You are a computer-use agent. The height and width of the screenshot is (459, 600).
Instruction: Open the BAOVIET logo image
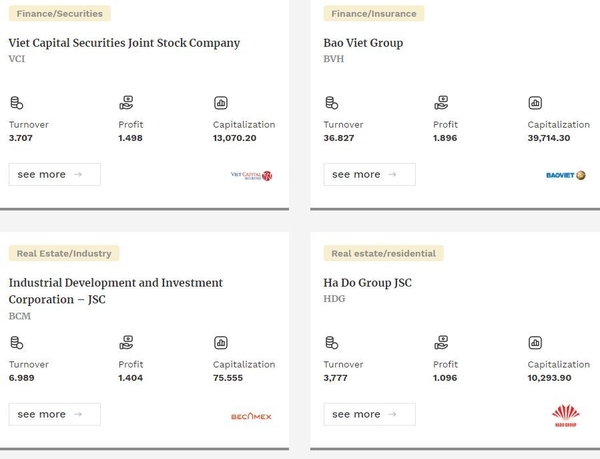click(566, 175)
